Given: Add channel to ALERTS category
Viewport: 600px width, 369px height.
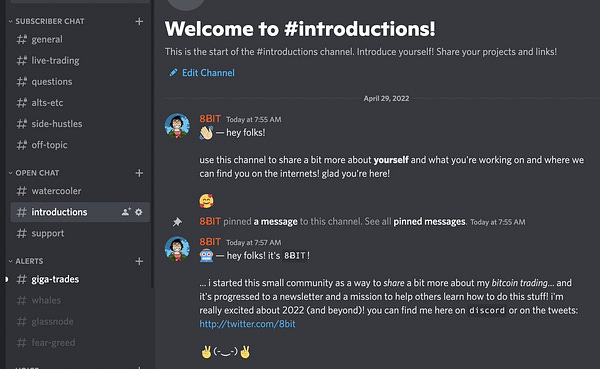Looking at the screenshot, I should click(139, 261).
